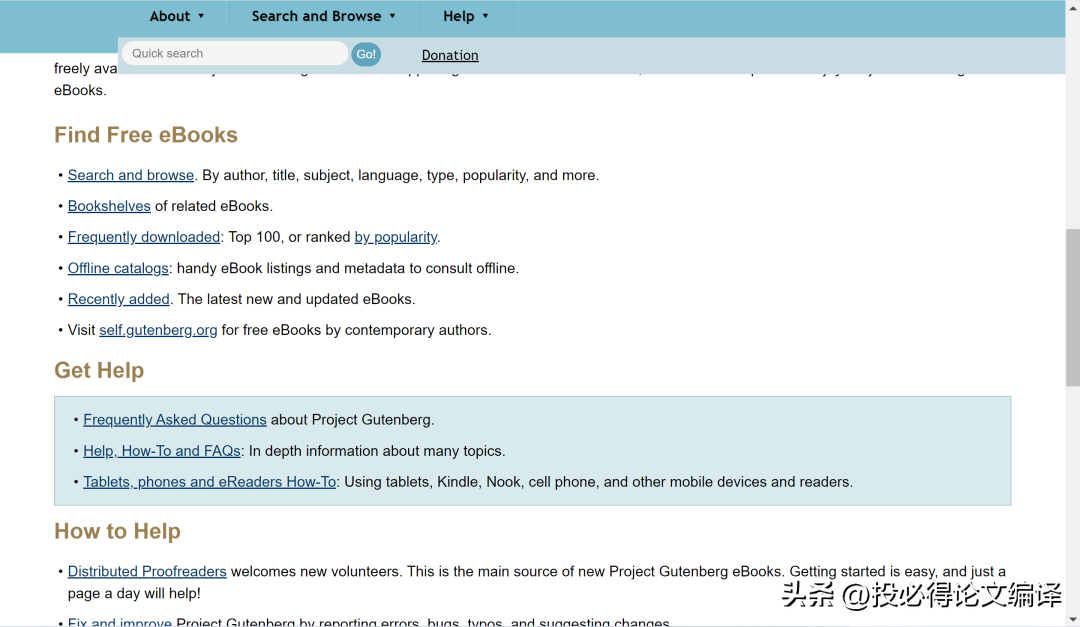Click the scrollbar down arrow

1072,619
